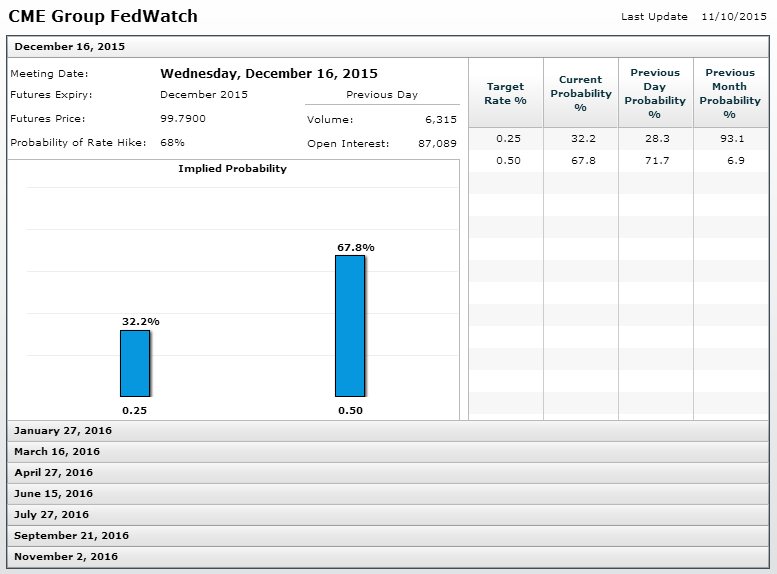Select the 0.25 target rate cell
The image size is (777, 574).
click(x=508, y=138)
